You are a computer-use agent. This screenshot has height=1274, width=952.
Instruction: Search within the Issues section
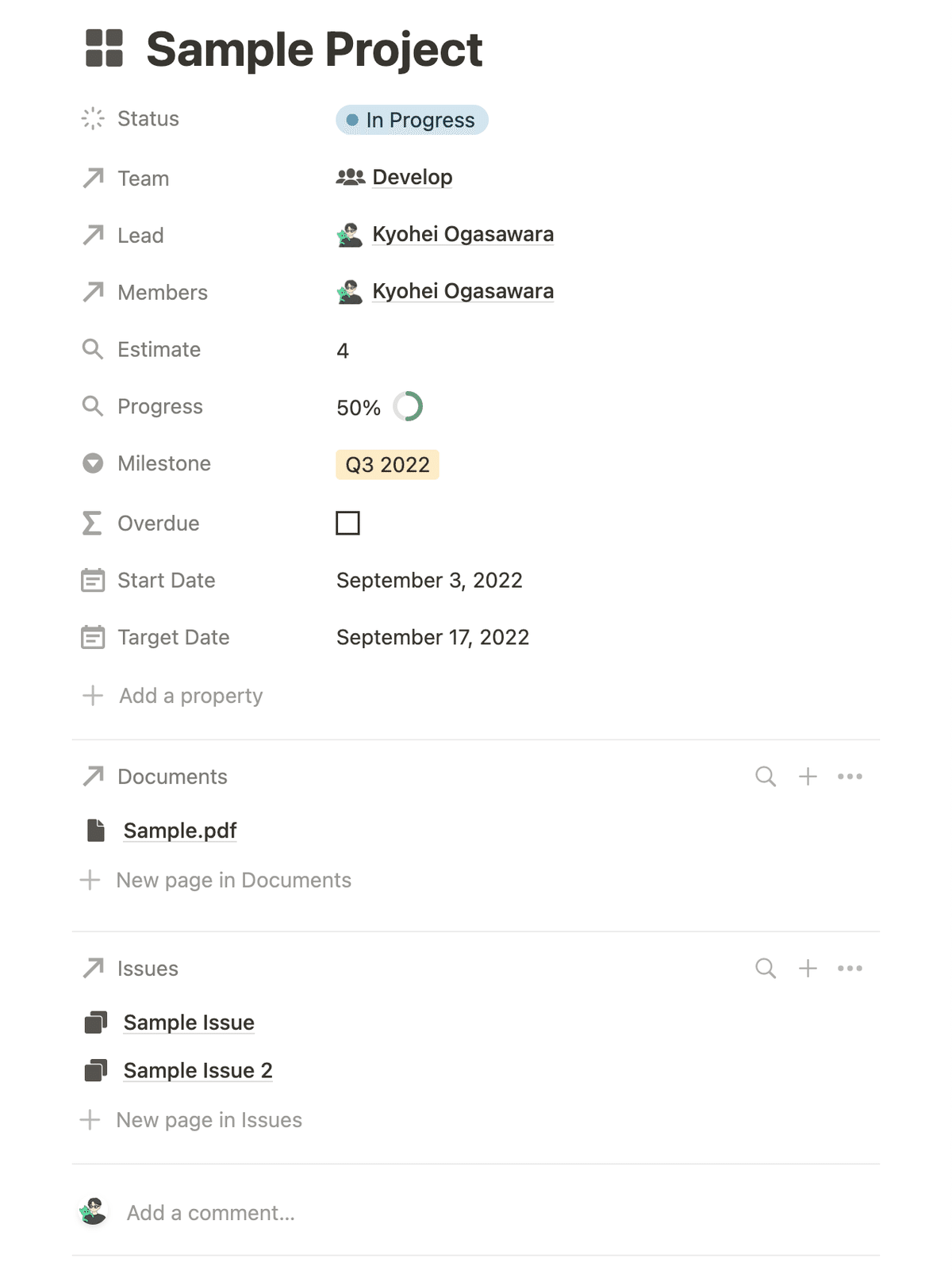pyautogui.click(x=766, y=969)
